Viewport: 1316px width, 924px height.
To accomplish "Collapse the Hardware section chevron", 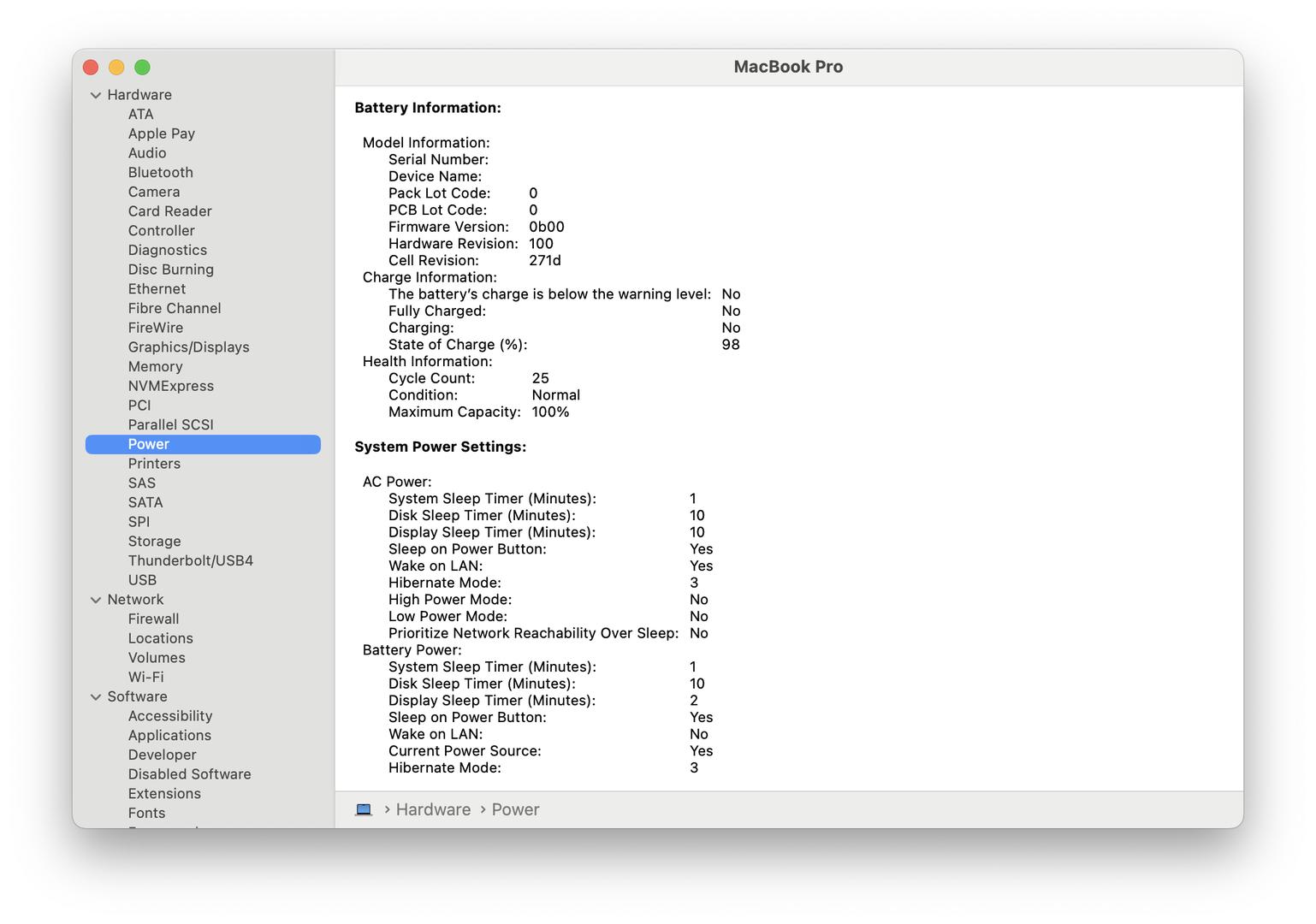I will tap(96, 95).
